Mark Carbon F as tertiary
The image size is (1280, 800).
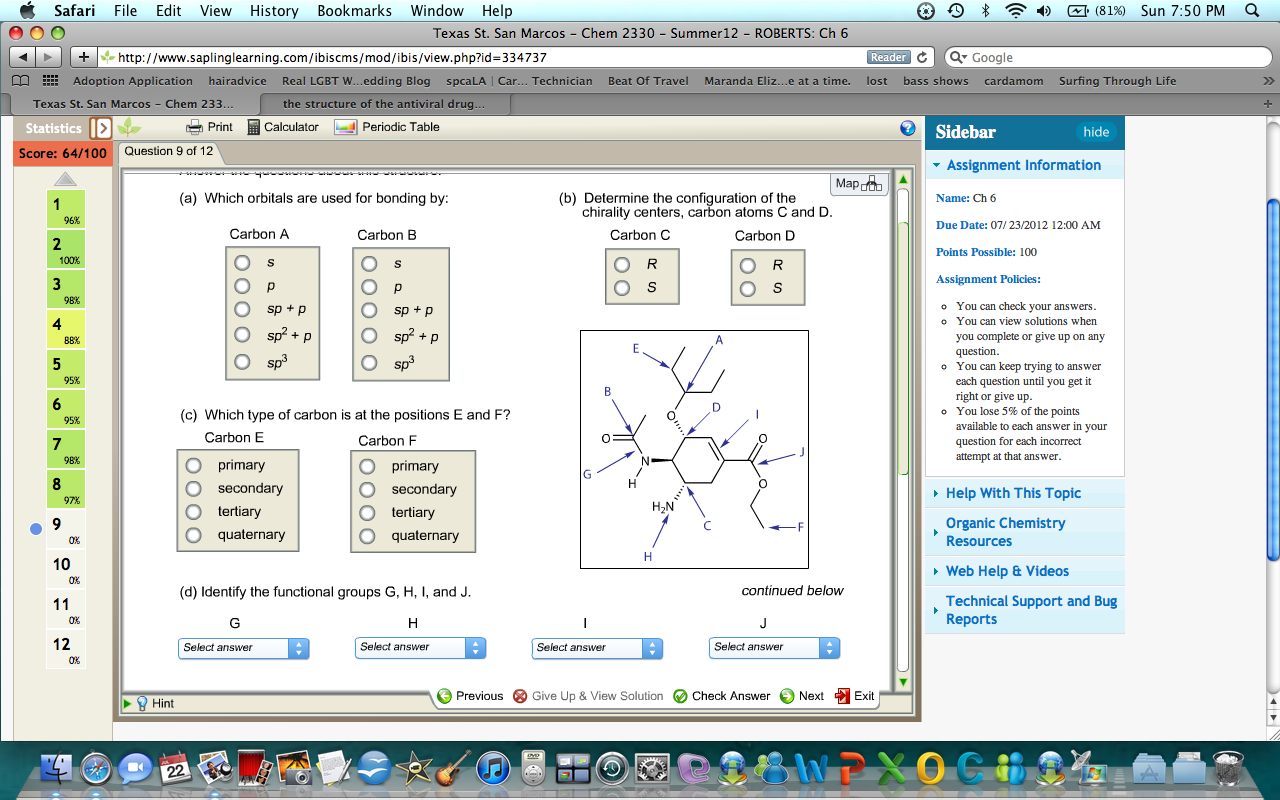367,512
